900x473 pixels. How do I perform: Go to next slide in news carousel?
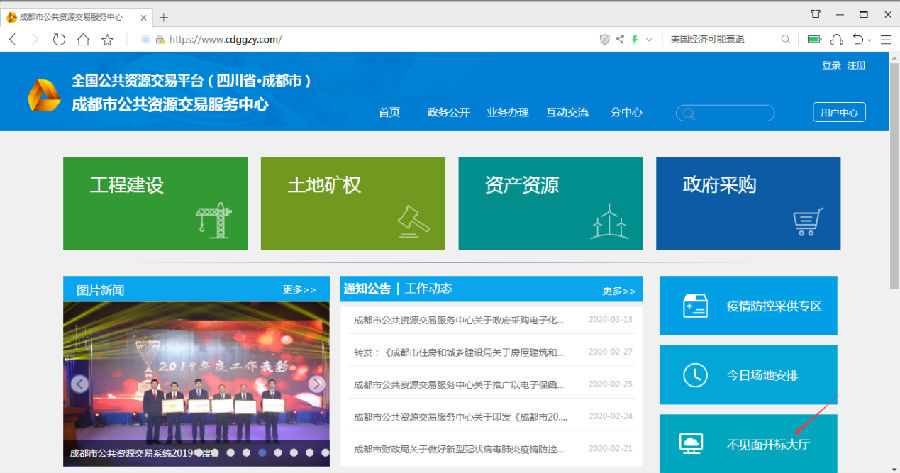(317, 384)
